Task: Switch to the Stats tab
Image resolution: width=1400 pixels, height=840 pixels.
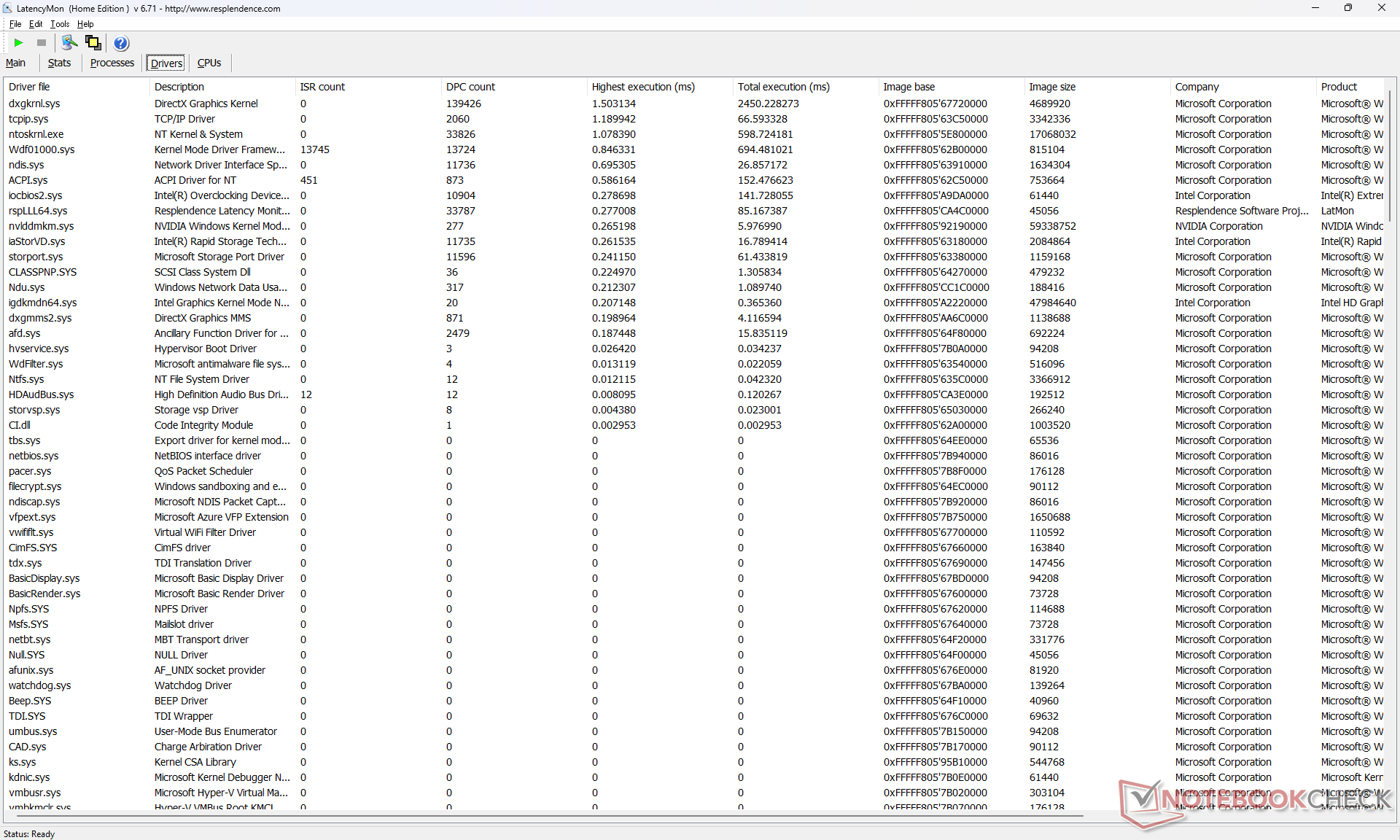Action: point(59,63)
